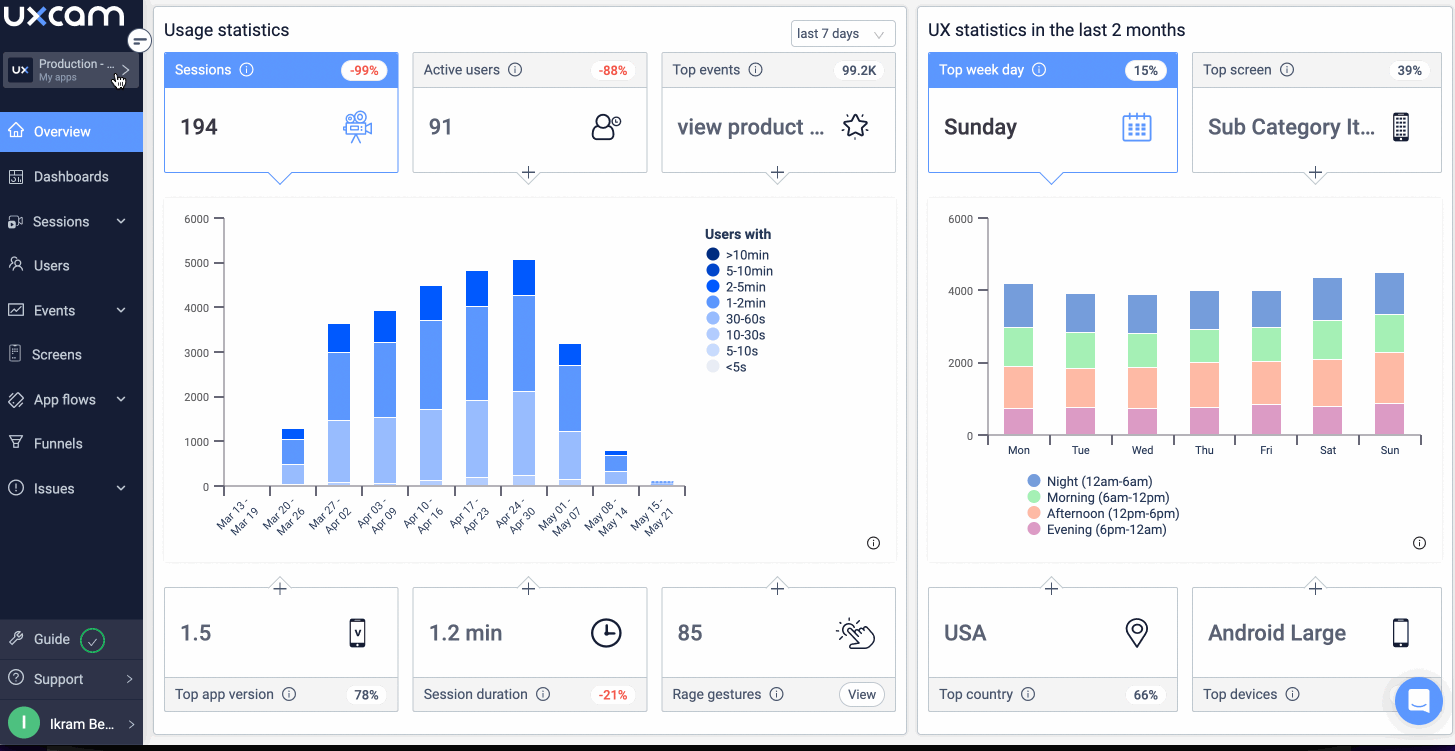Viewport: 1455px width, 751px height.
Task: Click the View button for Rage gestures
Action: [x=861, y=694]
